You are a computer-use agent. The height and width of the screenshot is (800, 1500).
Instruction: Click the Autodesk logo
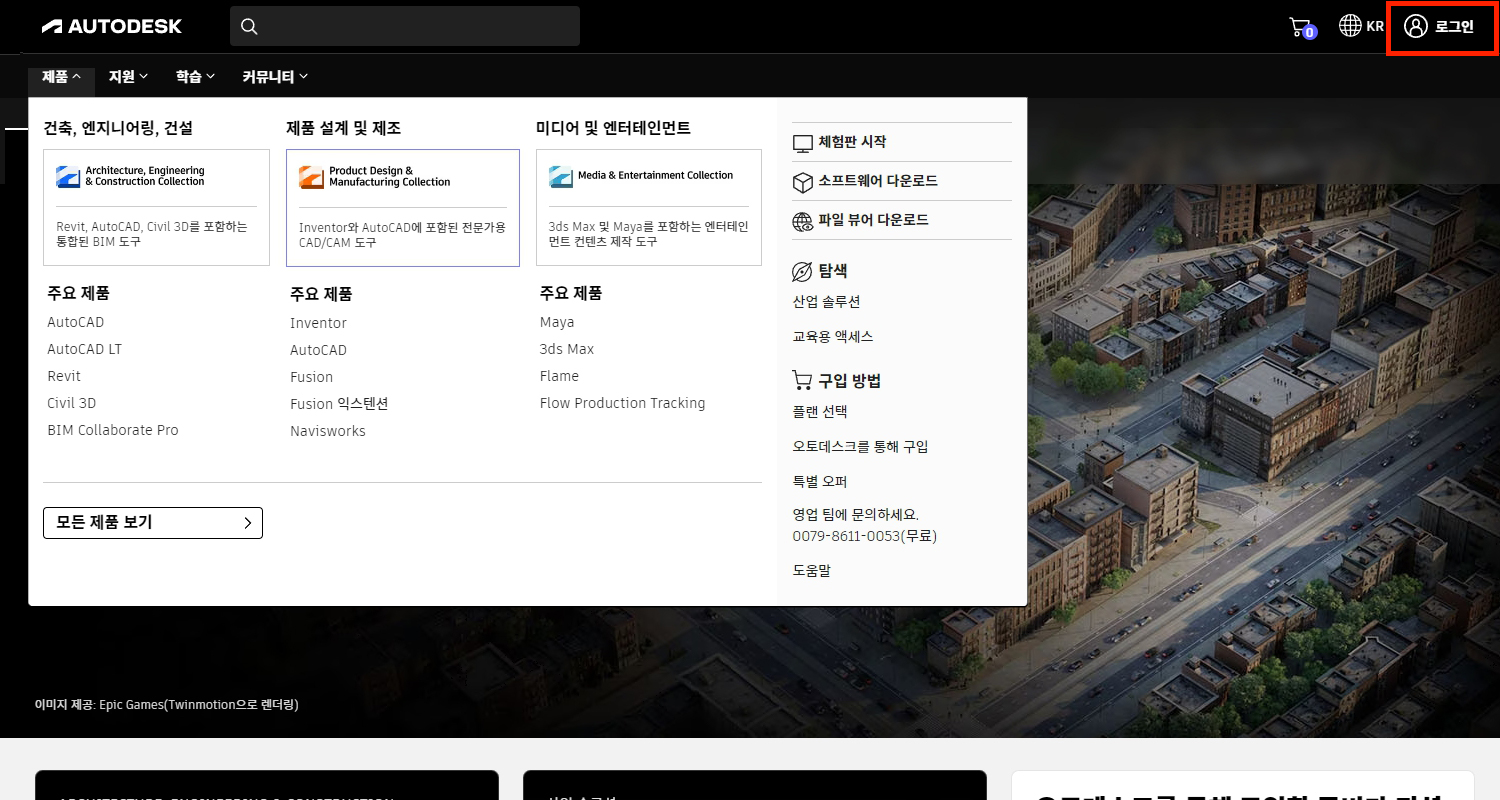tap(111, 26)
